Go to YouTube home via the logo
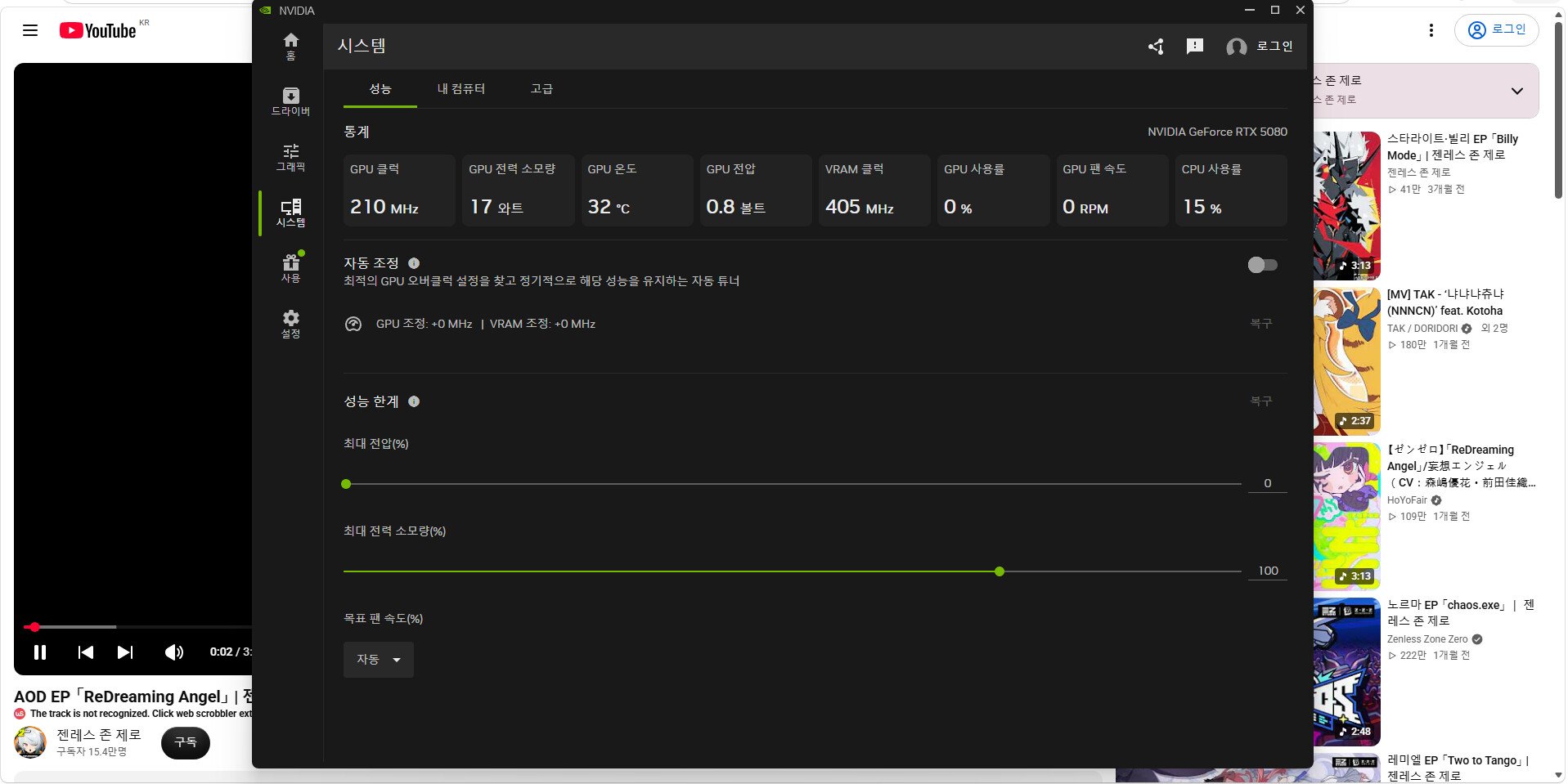 click(98, 30)
